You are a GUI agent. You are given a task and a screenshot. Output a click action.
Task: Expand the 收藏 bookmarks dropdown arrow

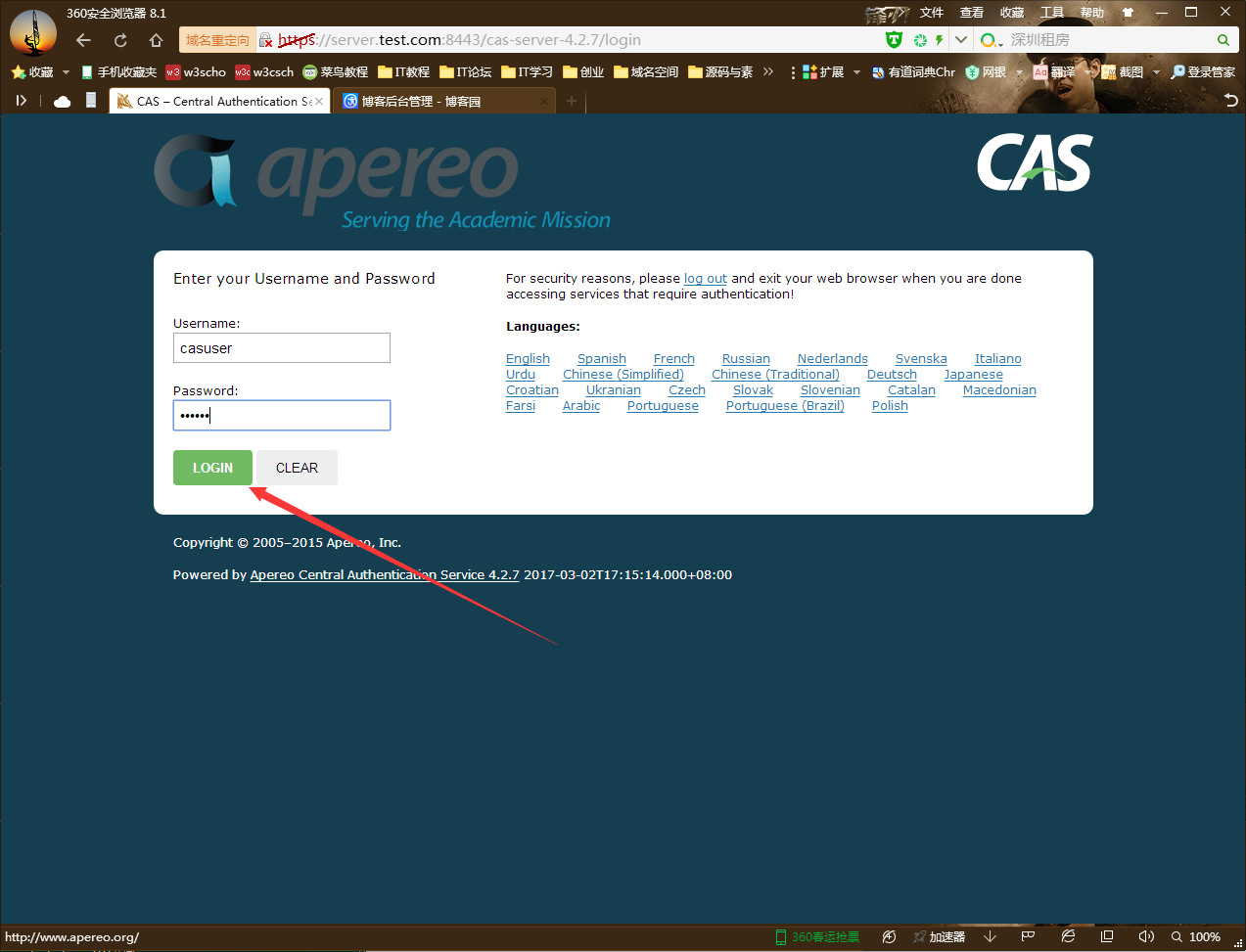coord(66,72)
